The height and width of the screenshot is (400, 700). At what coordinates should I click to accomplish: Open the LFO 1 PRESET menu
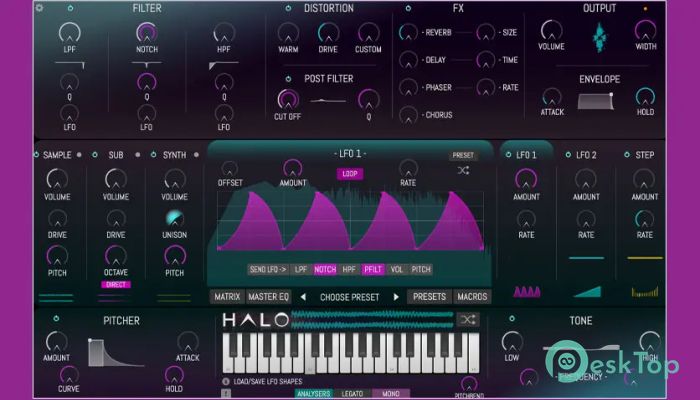463,155
